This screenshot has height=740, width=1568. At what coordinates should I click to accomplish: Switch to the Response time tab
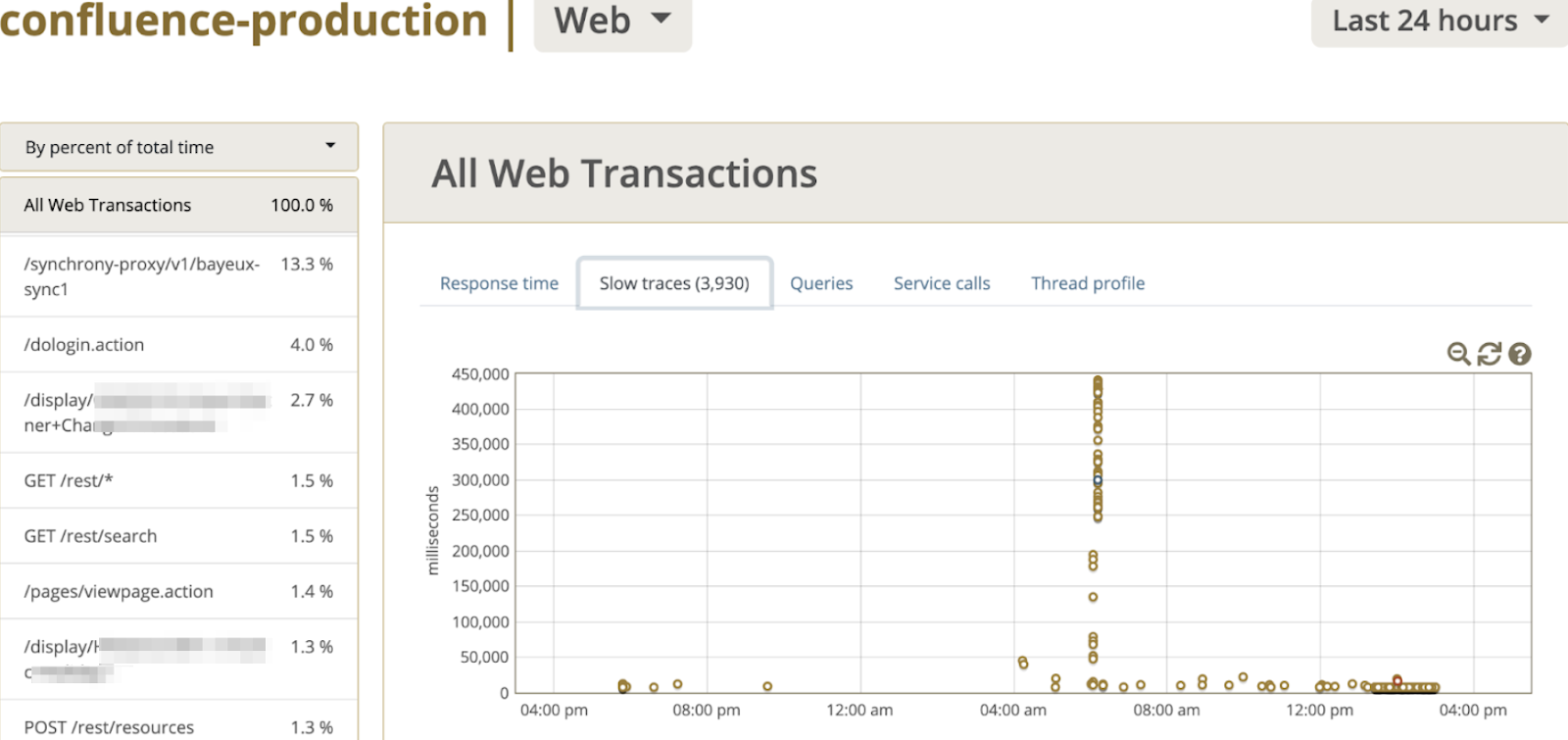[x=499, y=283]
